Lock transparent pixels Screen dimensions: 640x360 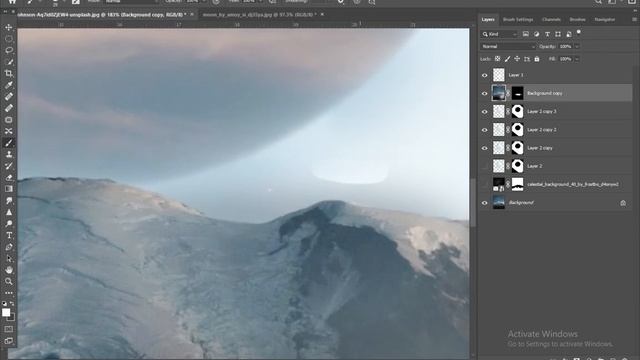point(497,59)
